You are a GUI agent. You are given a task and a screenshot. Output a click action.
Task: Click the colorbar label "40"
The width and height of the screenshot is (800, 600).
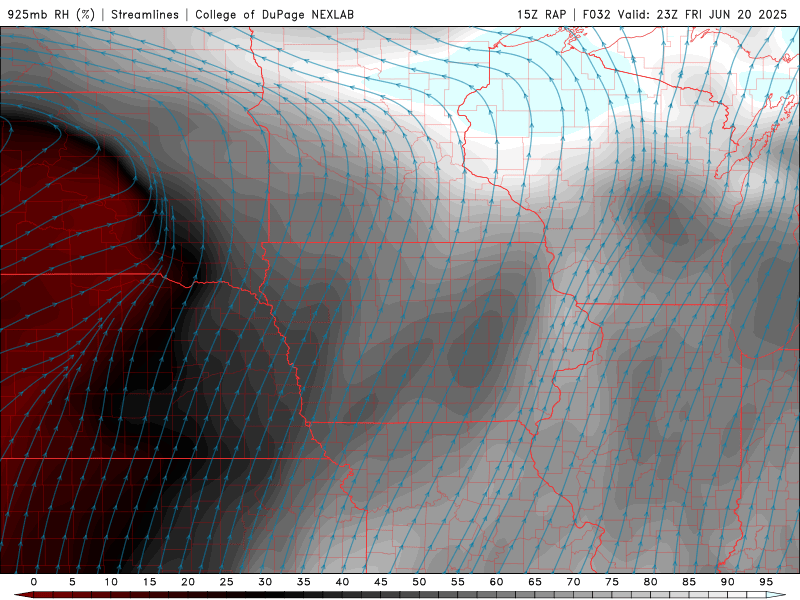342,582
